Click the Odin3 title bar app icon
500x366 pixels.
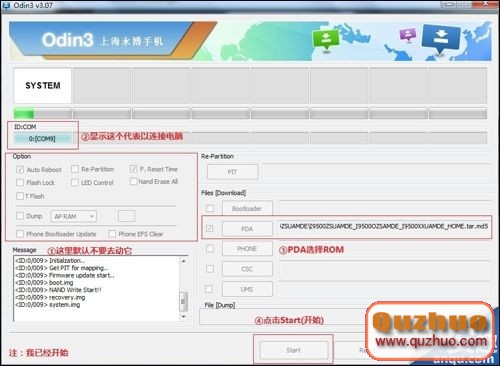coord(6,5)
